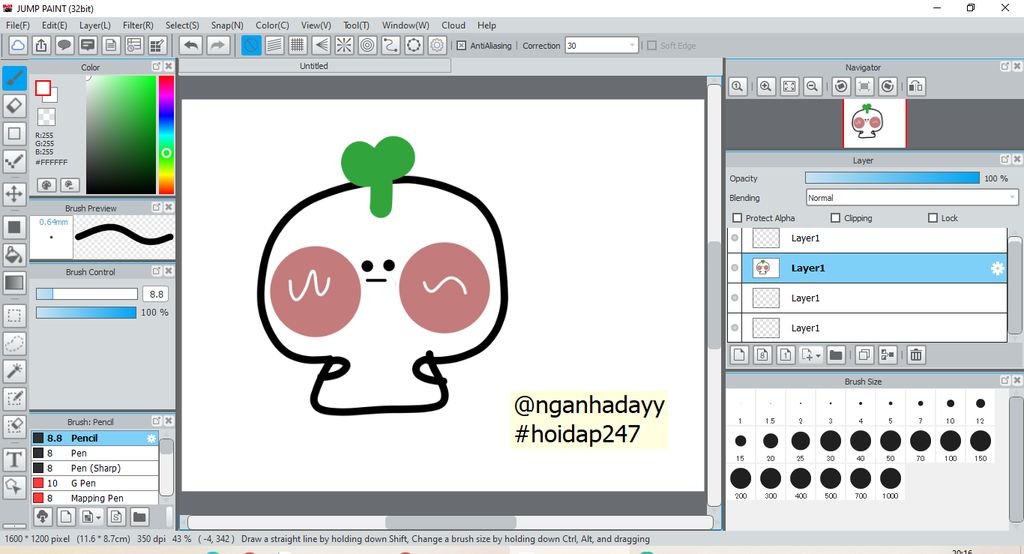Click the transparent color swatch

(46, 117)
